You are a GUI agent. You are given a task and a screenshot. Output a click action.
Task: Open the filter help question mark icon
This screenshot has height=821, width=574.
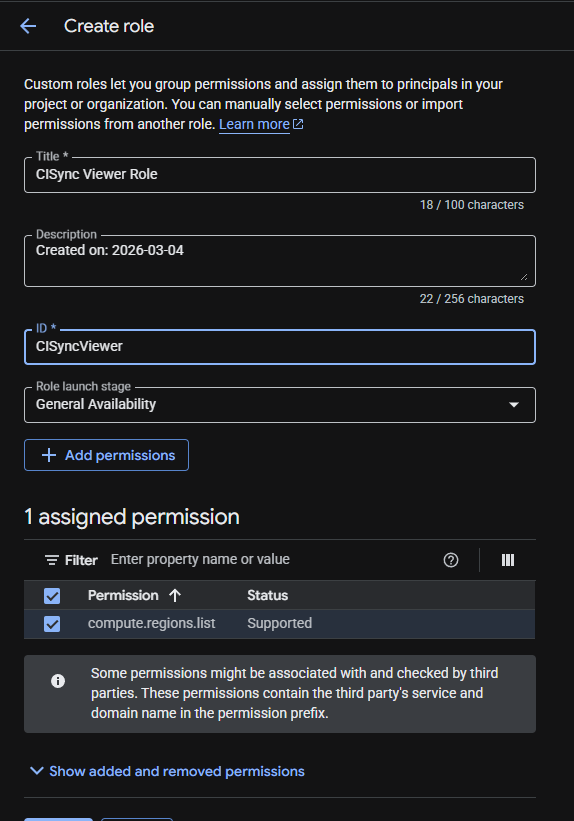(450, 560)
